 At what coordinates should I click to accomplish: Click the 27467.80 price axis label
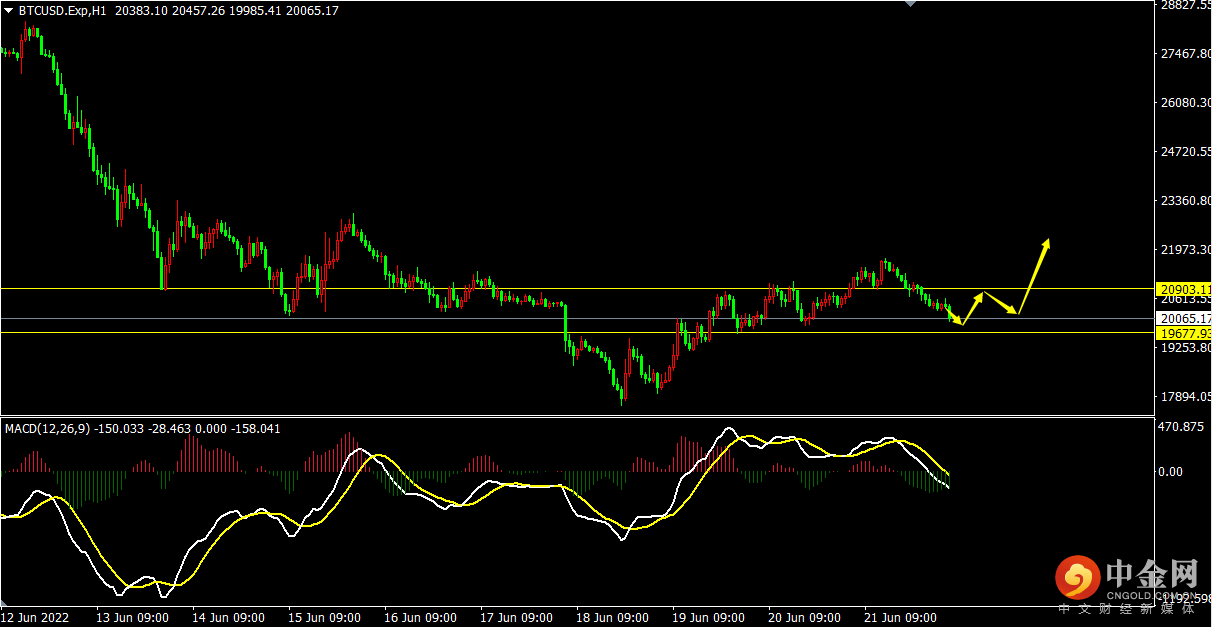pyautogui.click(x=1185, y=54)
